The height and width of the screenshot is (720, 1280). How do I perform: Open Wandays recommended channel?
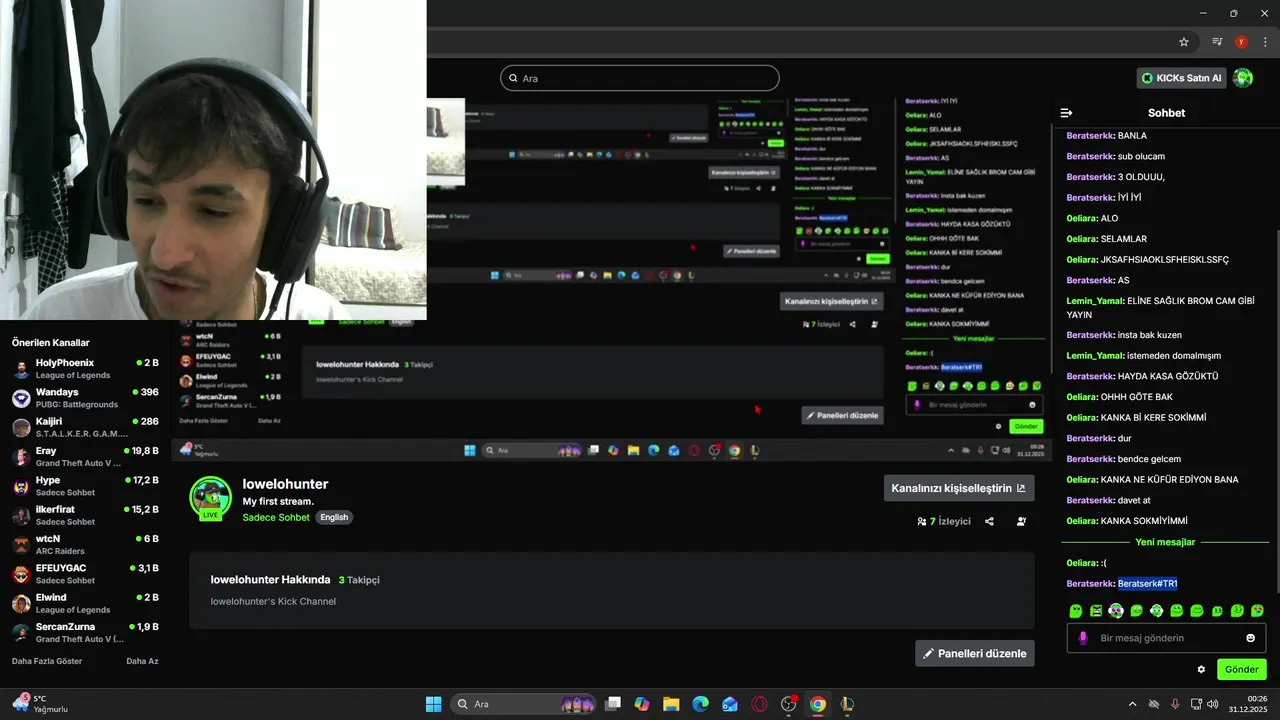(x=85, y=398)
